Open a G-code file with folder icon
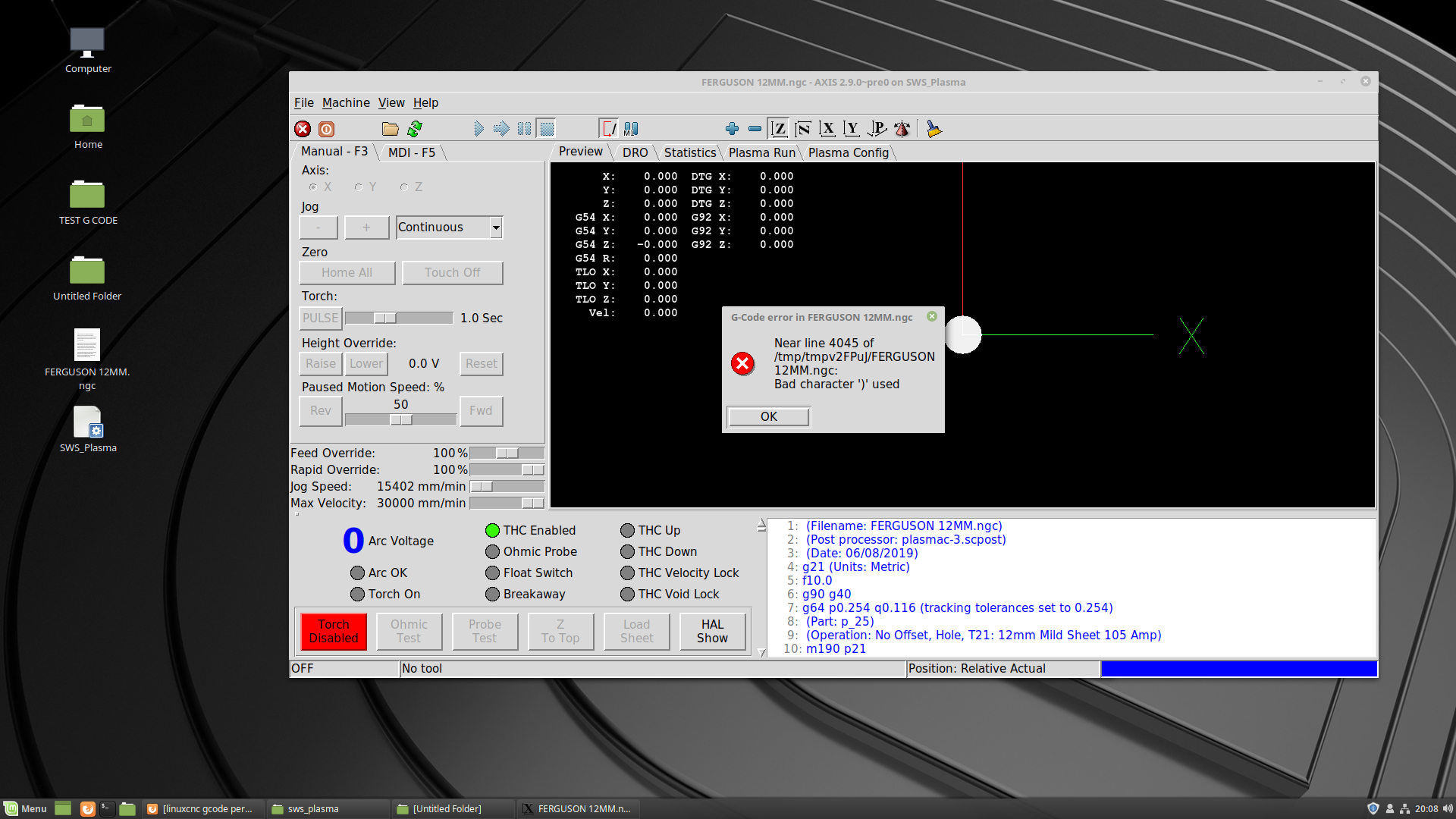The image size is (1456, 819). (391, 129)
